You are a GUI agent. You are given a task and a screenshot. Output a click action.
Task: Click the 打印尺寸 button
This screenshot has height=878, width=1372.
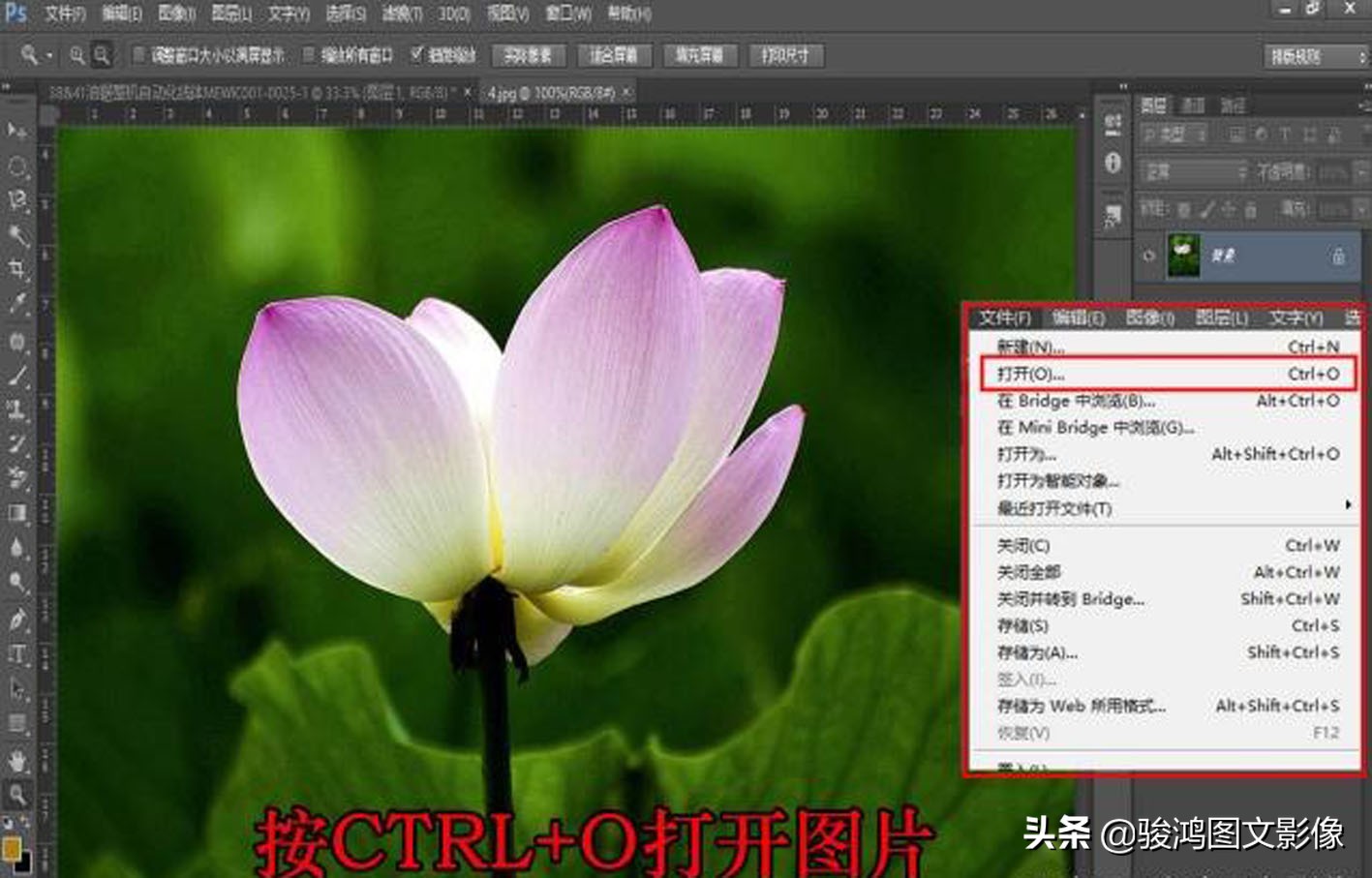[784, 55]
